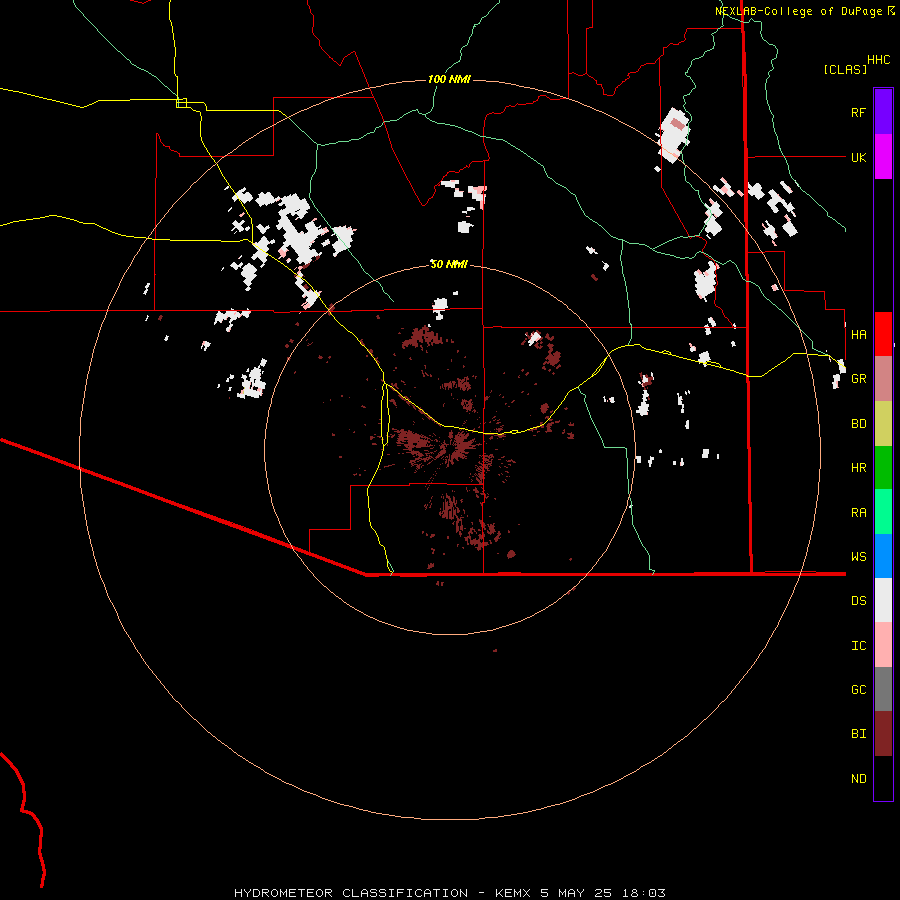Click the HR legend label
Image resolution: width=900 pixels, height=900 pixels.
(858, 468)
